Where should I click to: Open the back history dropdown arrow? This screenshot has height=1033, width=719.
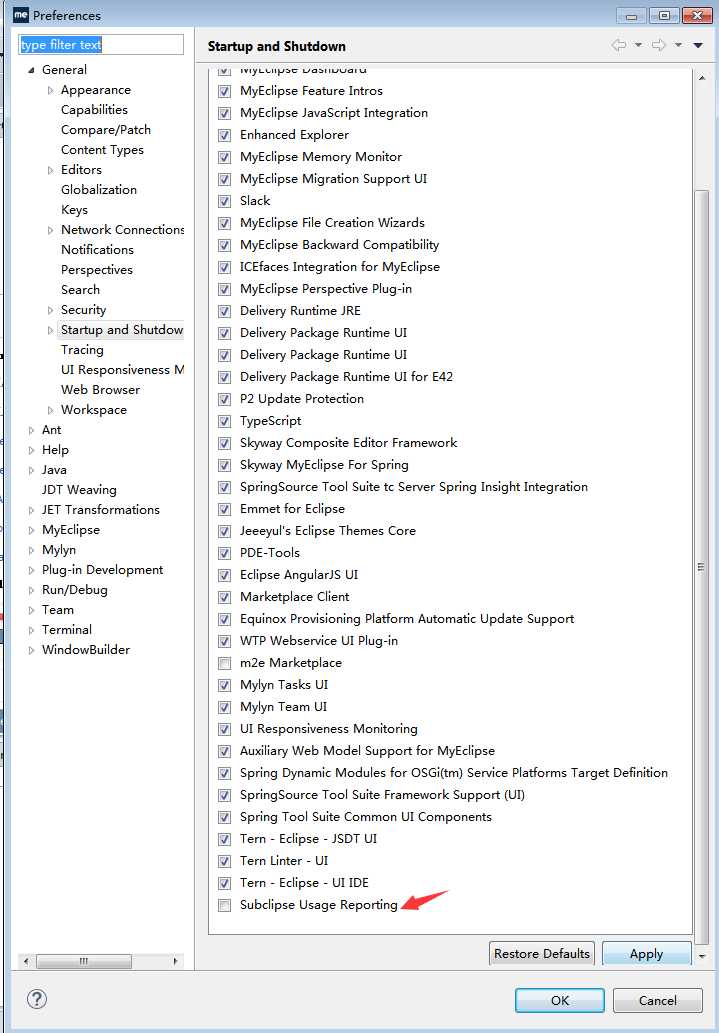638,45
